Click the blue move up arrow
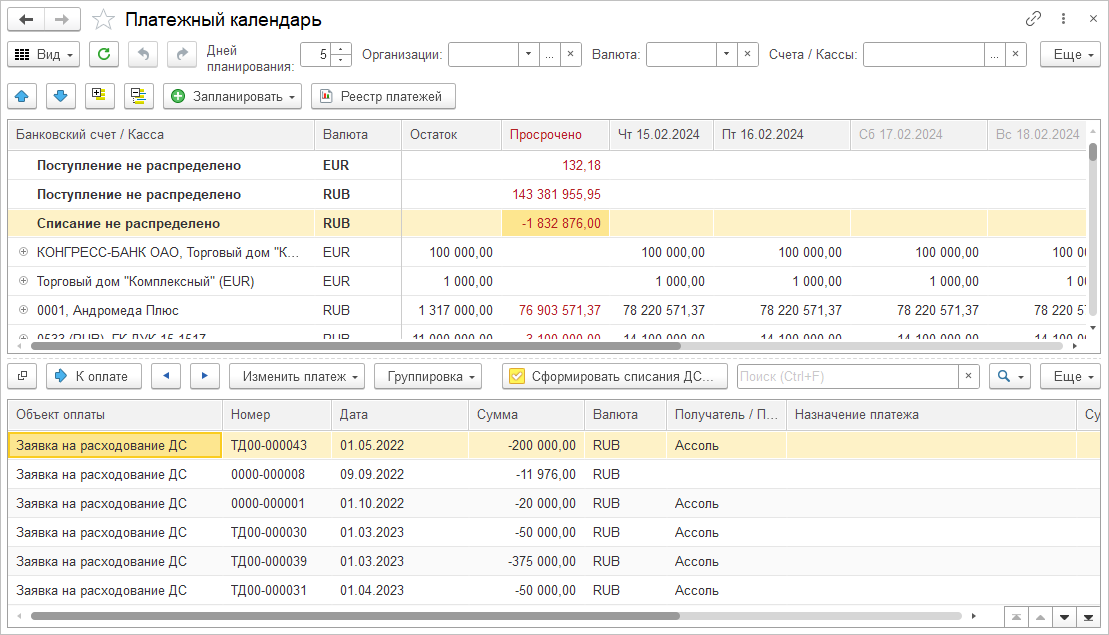Viewport: 1109px width, 635px height. tap(23, 96)
